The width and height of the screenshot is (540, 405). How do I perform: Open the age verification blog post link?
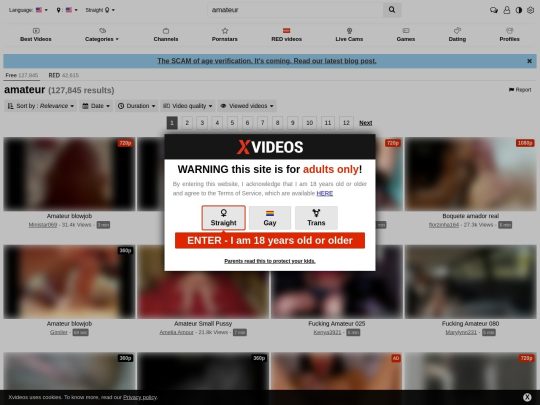click(x=267, y=61)
